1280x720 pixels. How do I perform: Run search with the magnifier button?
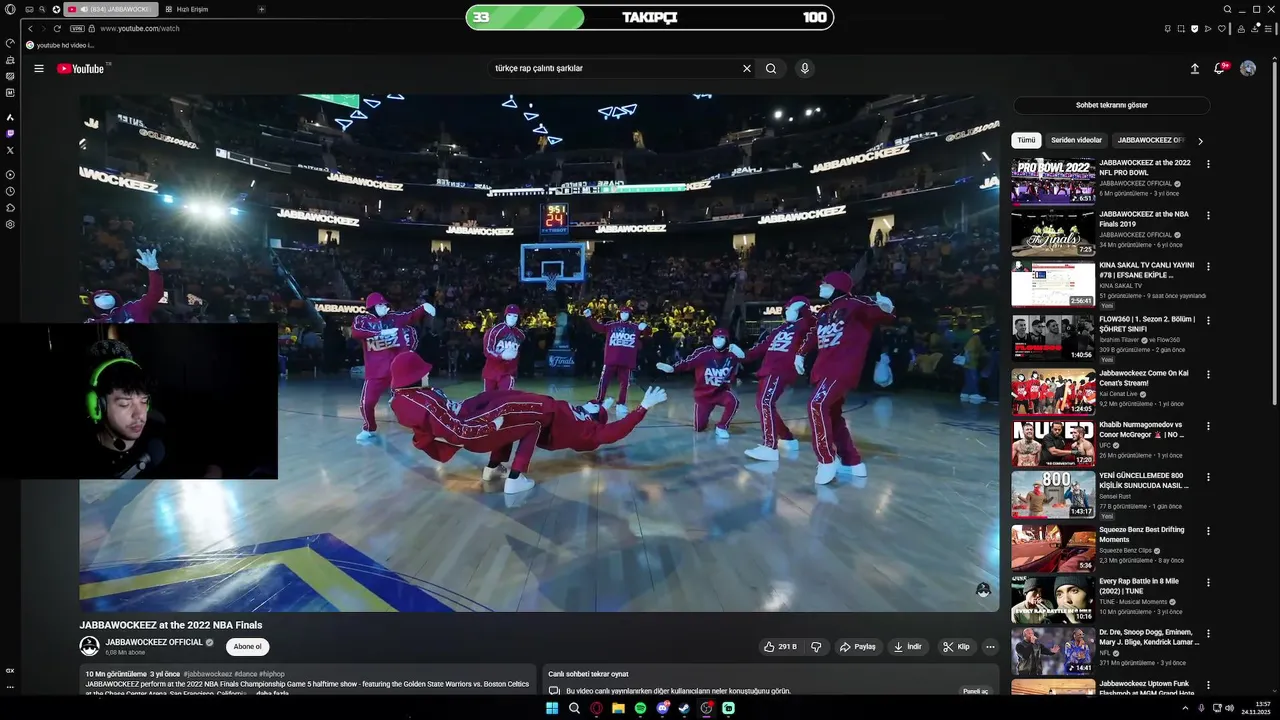(771, 69)
